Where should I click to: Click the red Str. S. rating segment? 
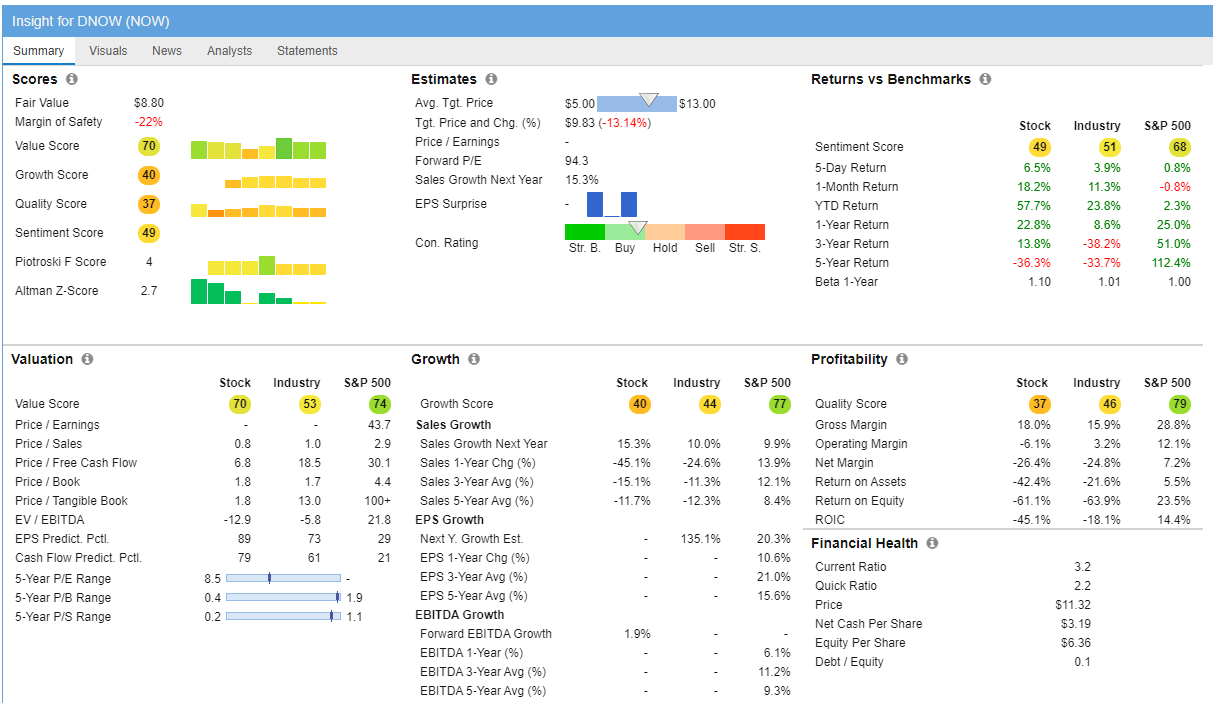(x=745, y=232)
